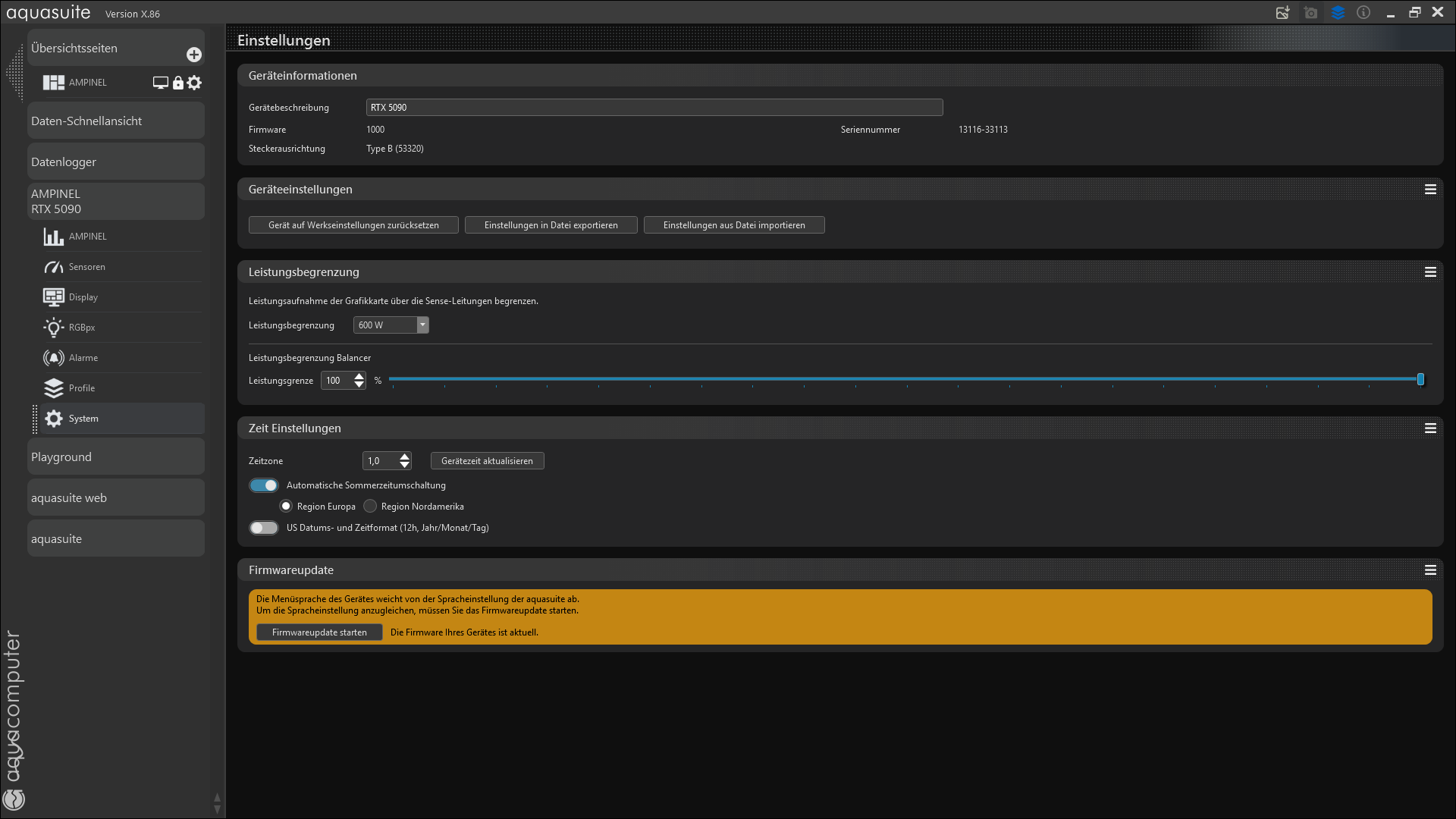Open AMPINEL overview page settings gear
The image size is (1456, 819).
(195, 83)
